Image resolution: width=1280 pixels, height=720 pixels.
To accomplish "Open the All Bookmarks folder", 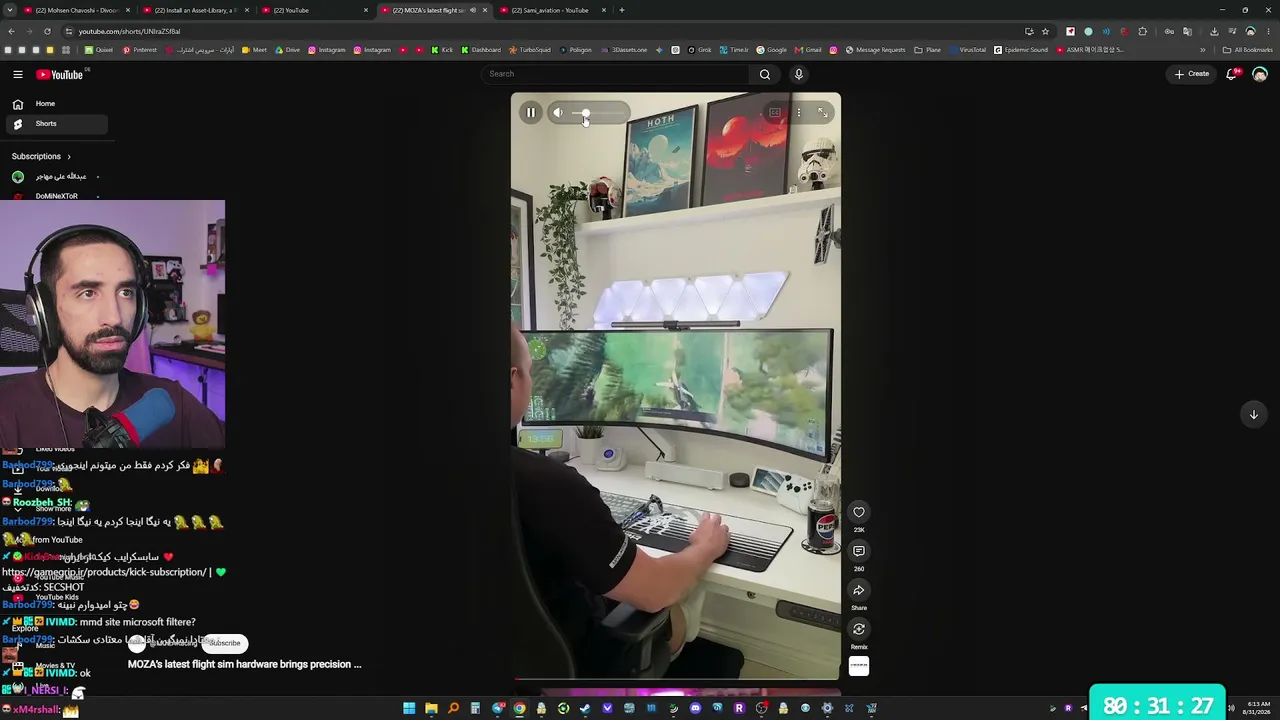I will [x=1249, y=50].
